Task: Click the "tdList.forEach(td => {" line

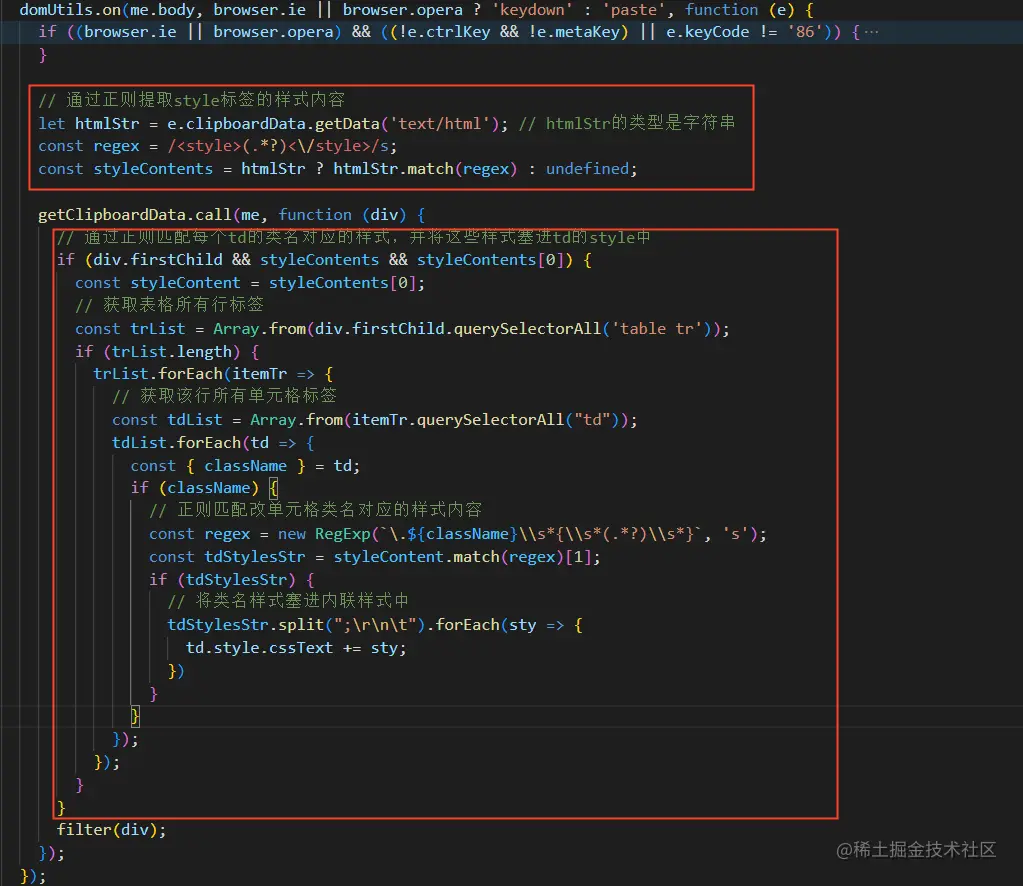Action: click(213, 443)
